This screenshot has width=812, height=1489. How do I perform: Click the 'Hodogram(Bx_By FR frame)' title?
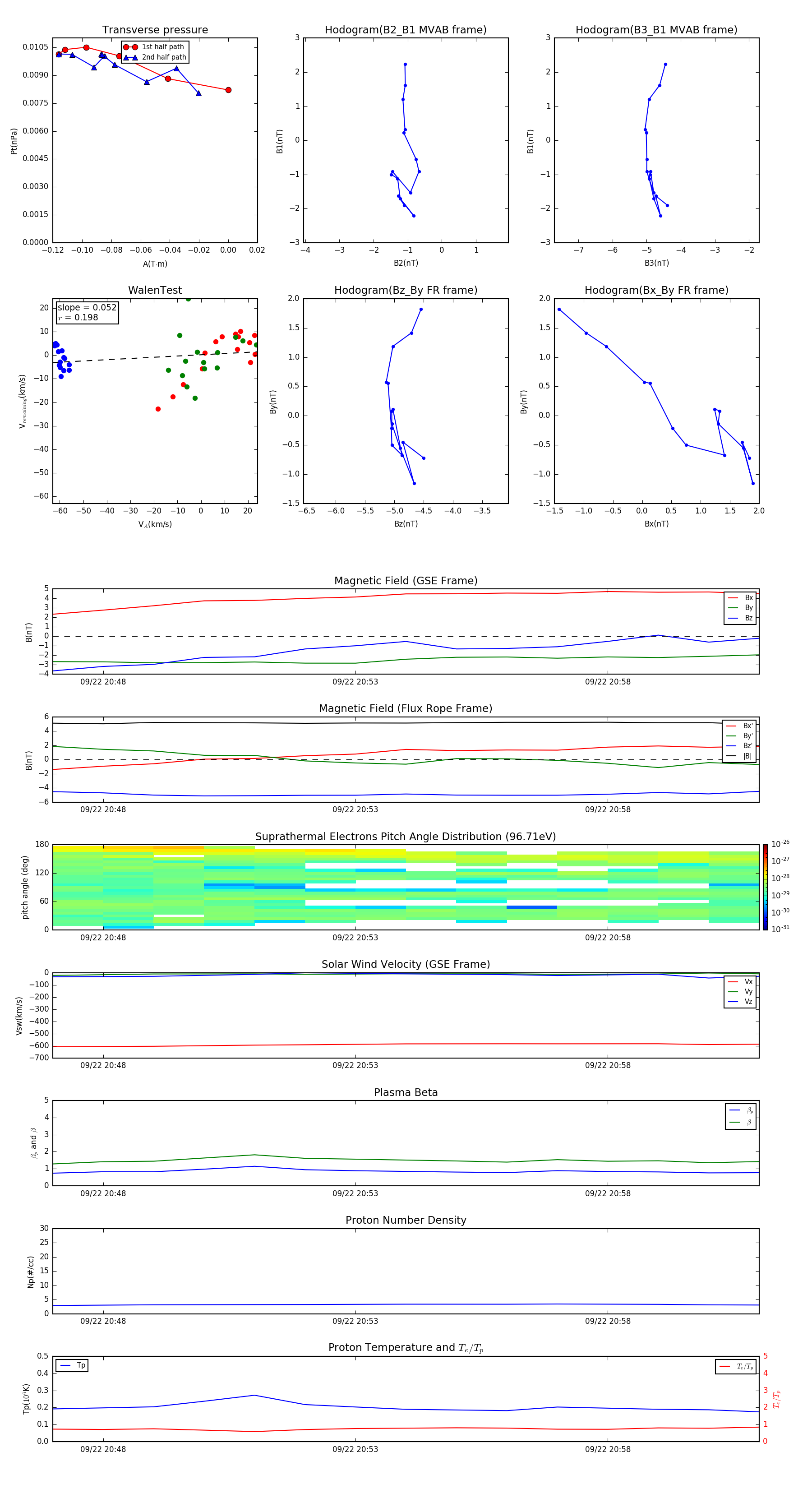pos(656,290)
